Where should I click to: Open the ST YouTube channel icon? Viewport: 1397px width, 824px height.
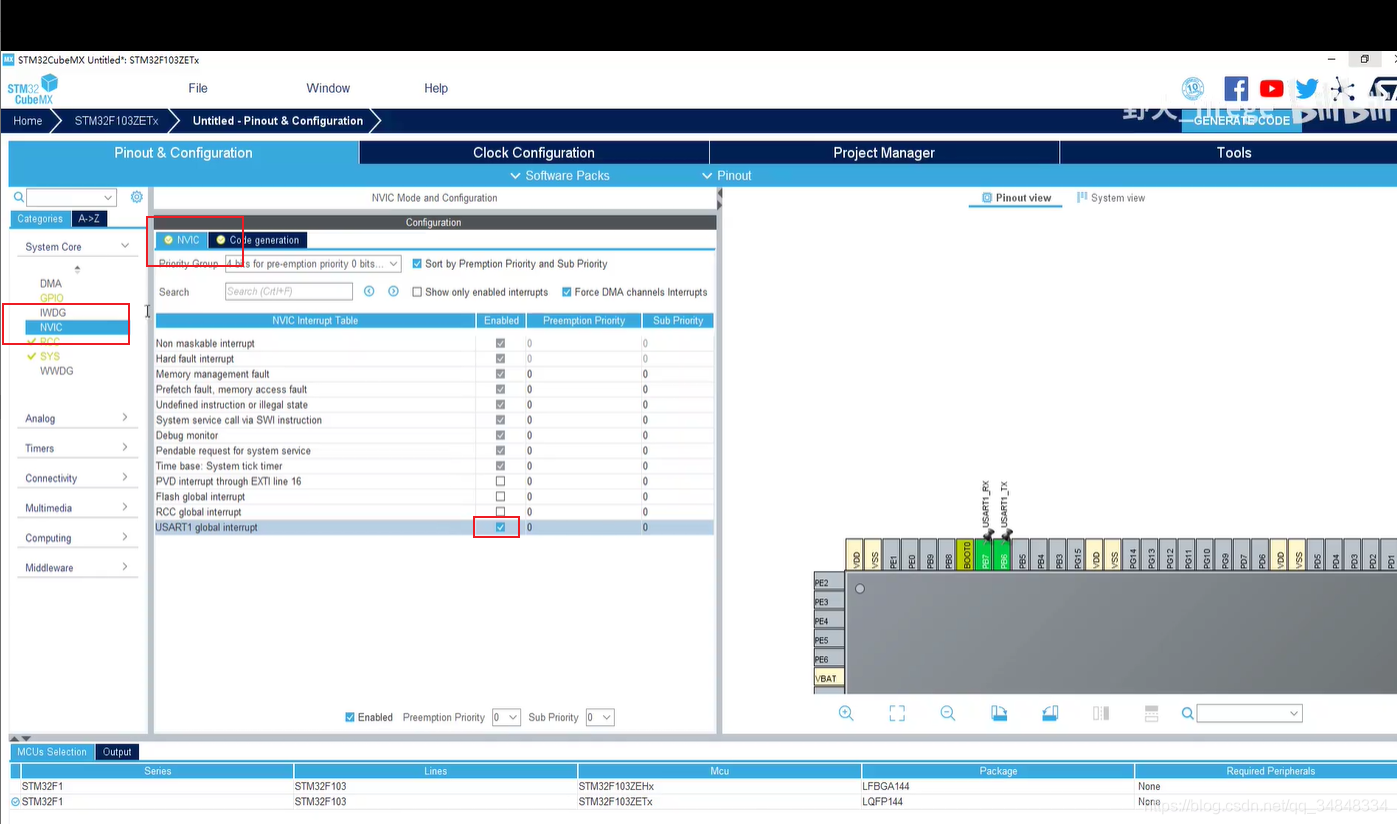click(1271, 89)
